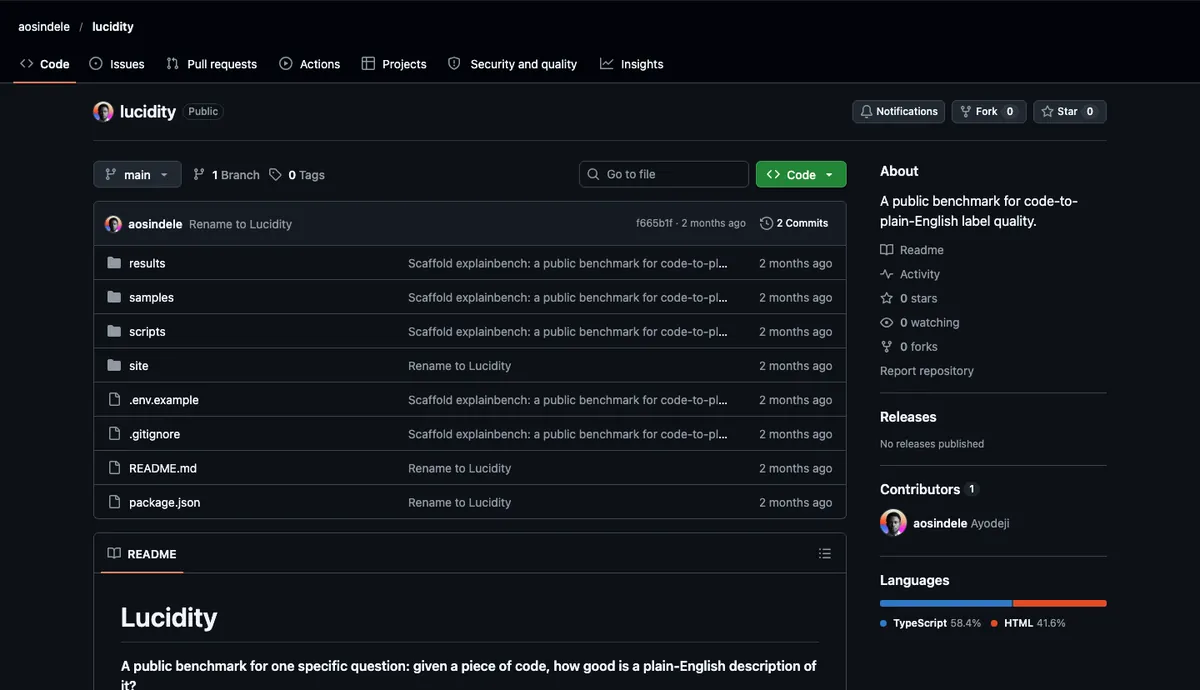Click the lucidity breadcrumb link at top

click(x=113, y=27)
